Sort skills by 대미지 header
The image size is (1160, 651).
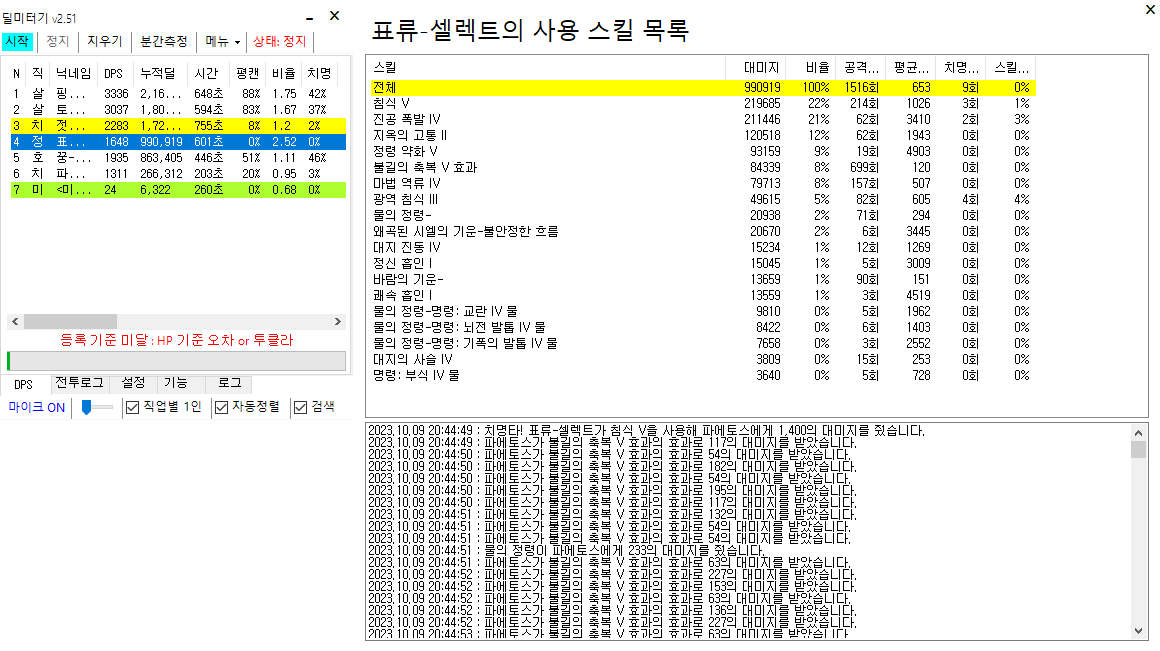pos(755,67)
